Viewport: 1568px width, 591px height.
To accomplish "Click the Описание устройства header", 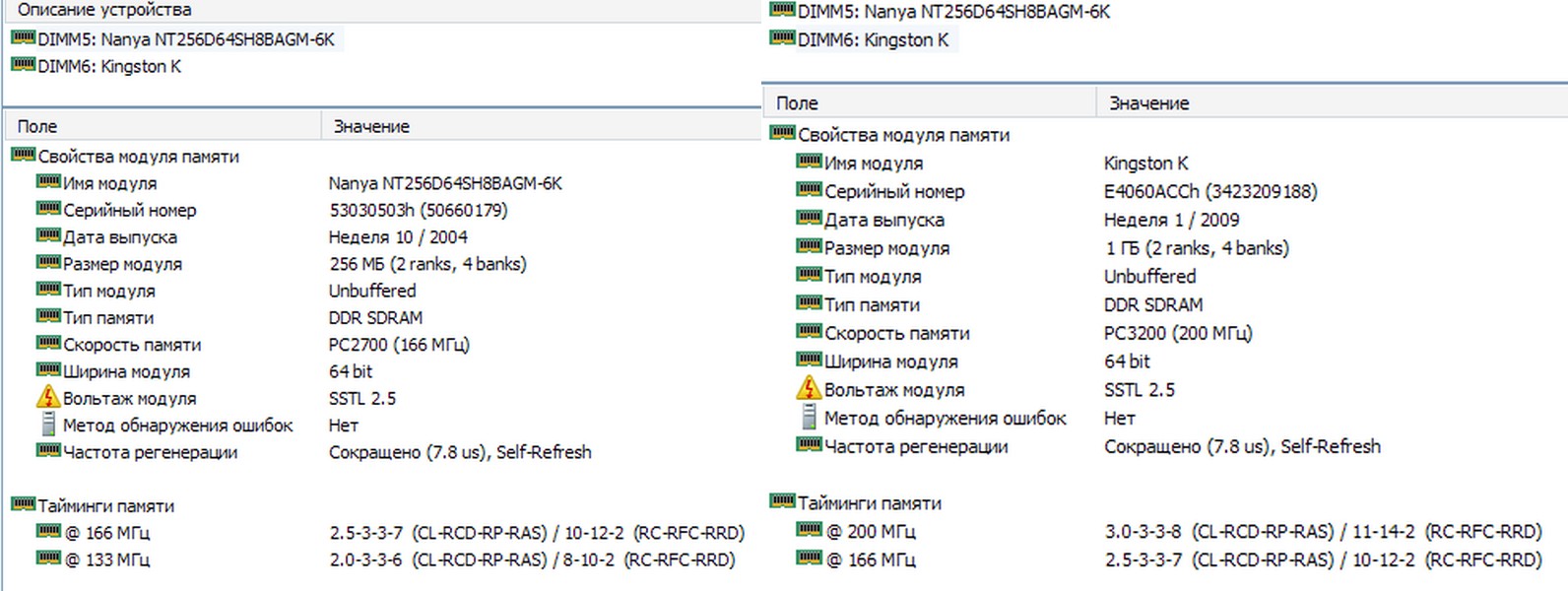I will pos(103,10).
